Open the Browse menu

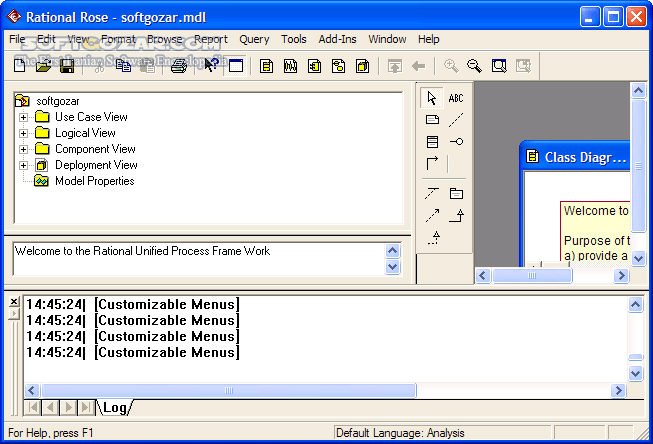point(164,39)
